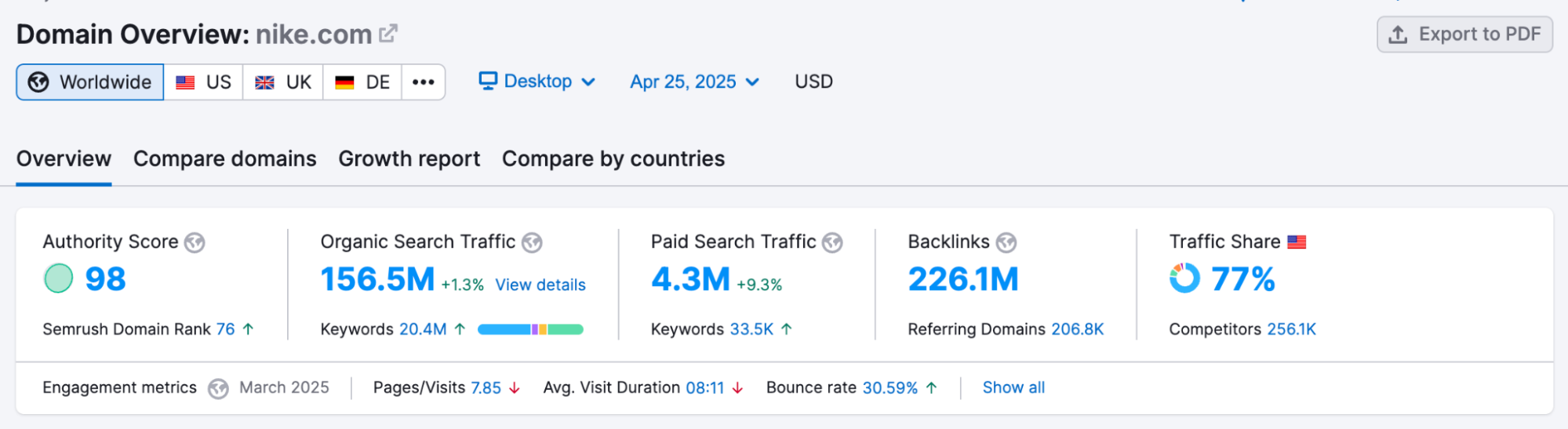Screen dimensions: 1568x429
Task: Open the Apr 25, 2025 date picker
Action: click(x=695, y=82)
